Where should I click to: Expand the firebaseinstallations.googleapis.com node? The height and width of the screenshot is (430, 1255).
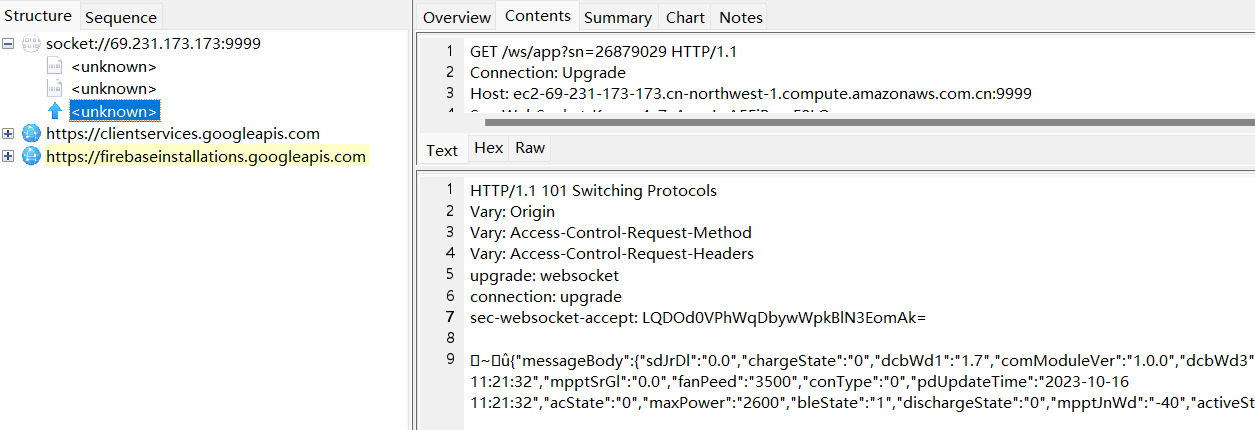(x=9, y=156)
